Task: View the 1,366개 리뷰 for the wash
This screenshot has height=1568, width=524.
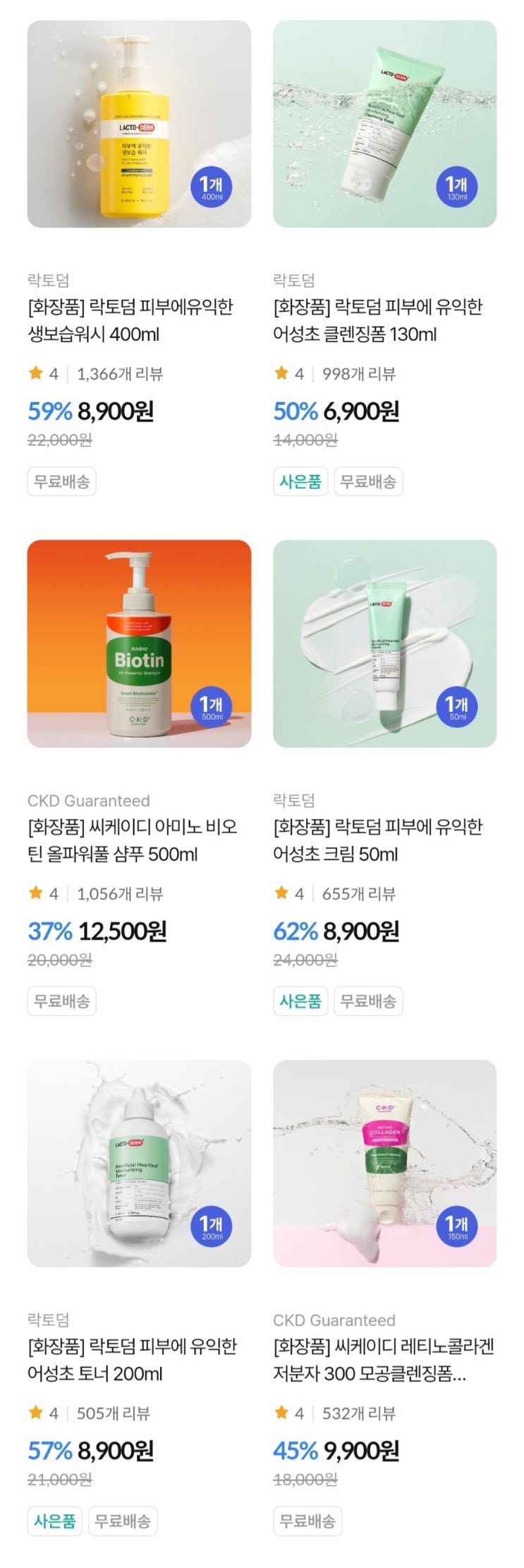Action: click(x=120, y=374)
